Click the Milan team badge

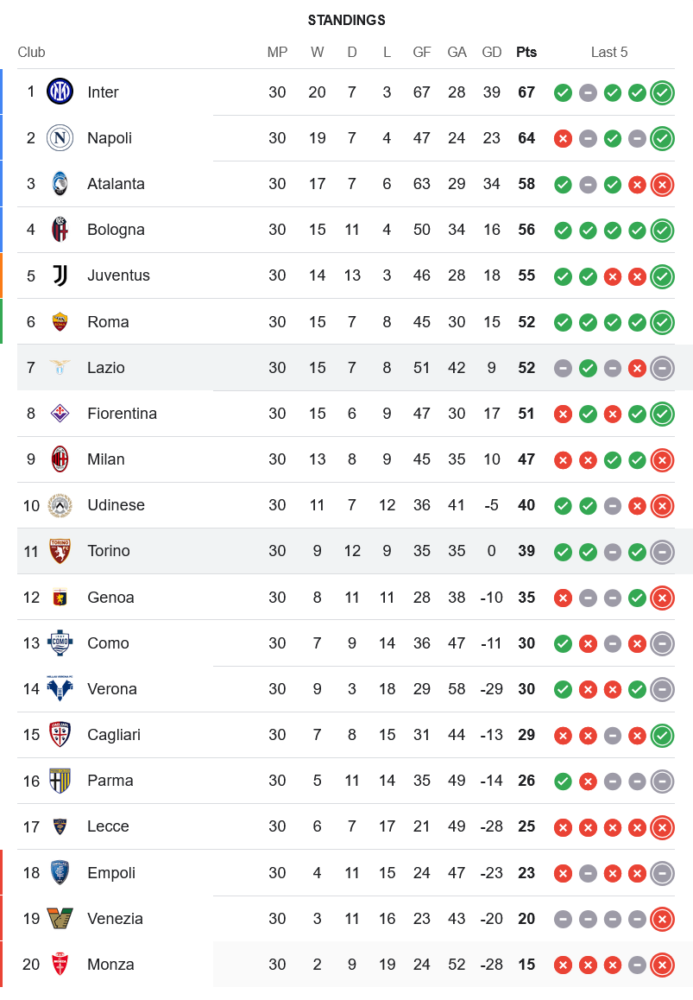coord(60,459)
